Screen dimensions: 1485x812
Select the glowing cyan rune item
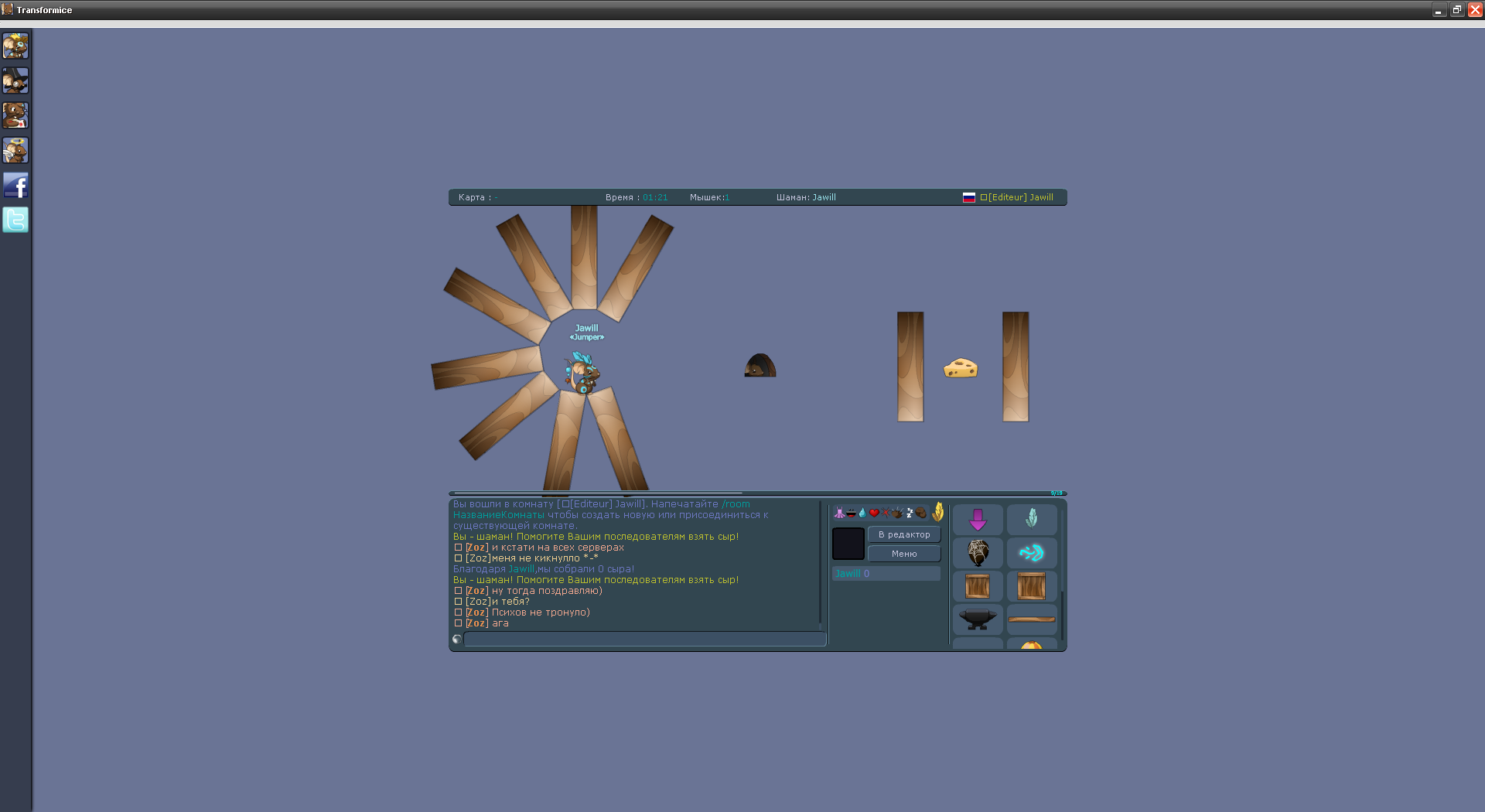(x=1032, y=553)
